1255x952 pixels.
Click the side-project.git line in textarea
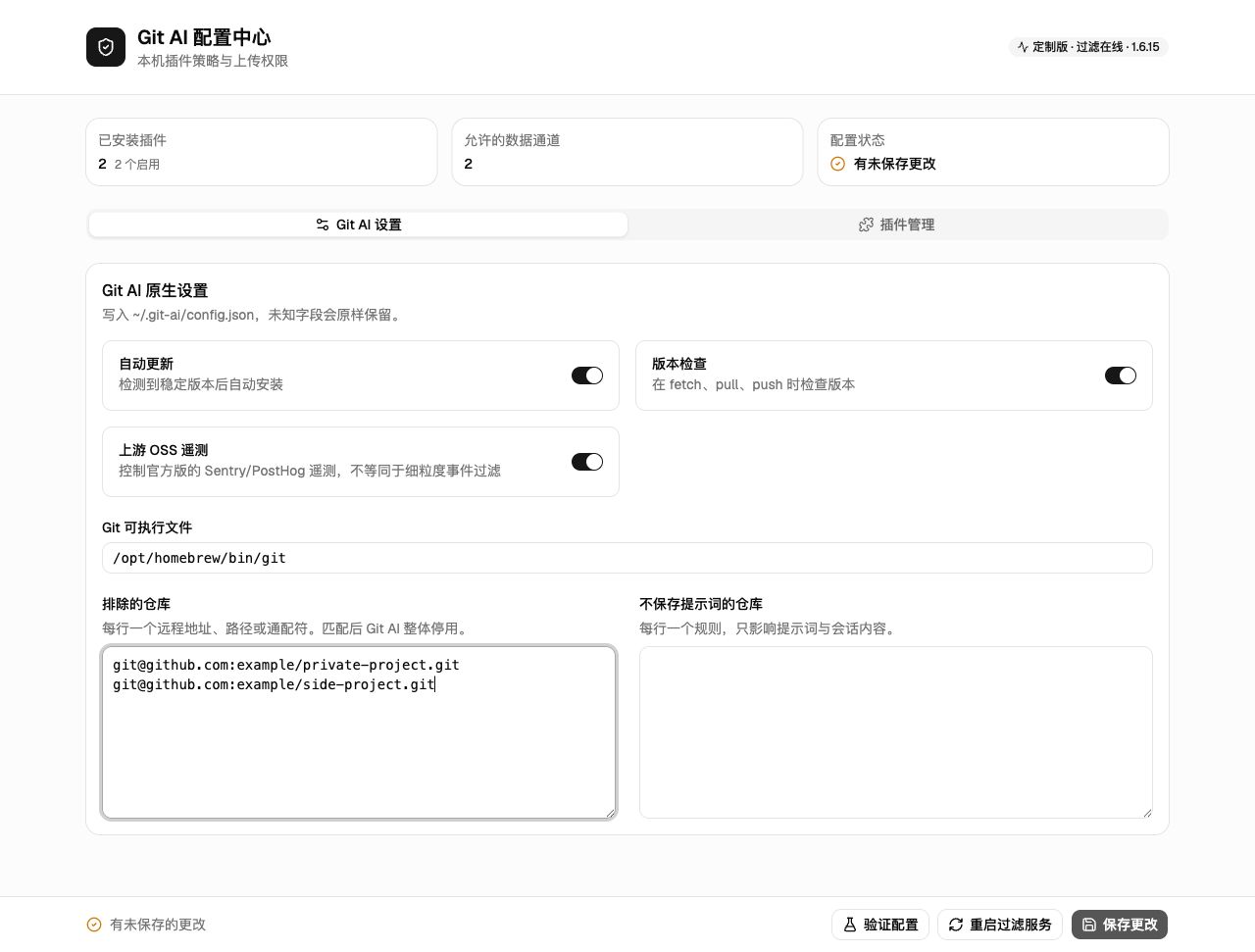[274, 684]
